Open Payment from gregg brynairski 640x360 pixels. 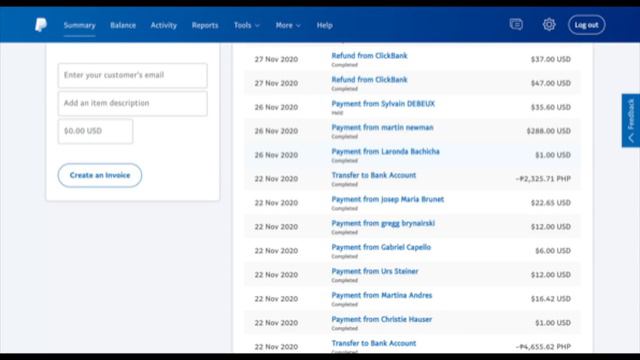(x=383, y=223)
